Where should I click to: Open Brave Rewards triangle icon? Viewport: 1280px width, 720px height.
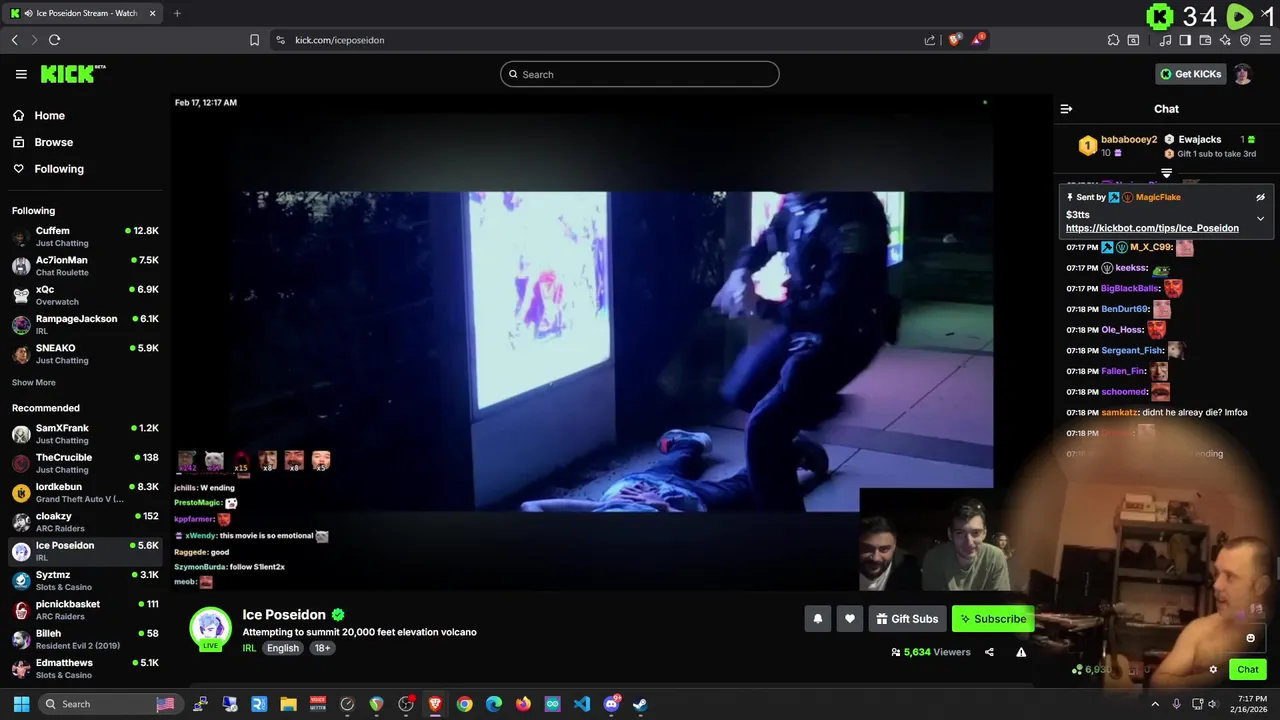978,40
